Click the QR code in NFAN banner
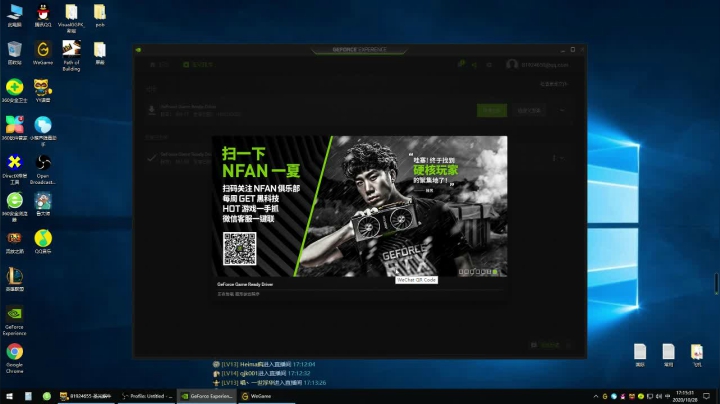 (x=240, y=248)
